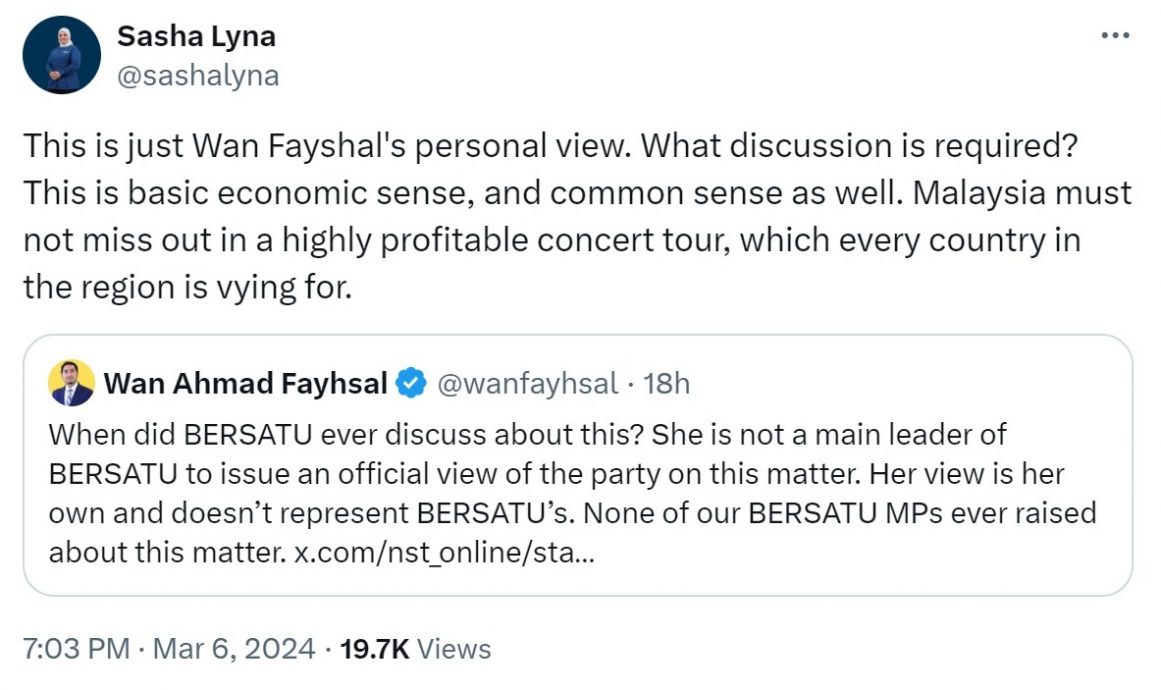Open the @sashalyna handle link
The height and width of the screenshot is (690, 1161).
[198, 76]
